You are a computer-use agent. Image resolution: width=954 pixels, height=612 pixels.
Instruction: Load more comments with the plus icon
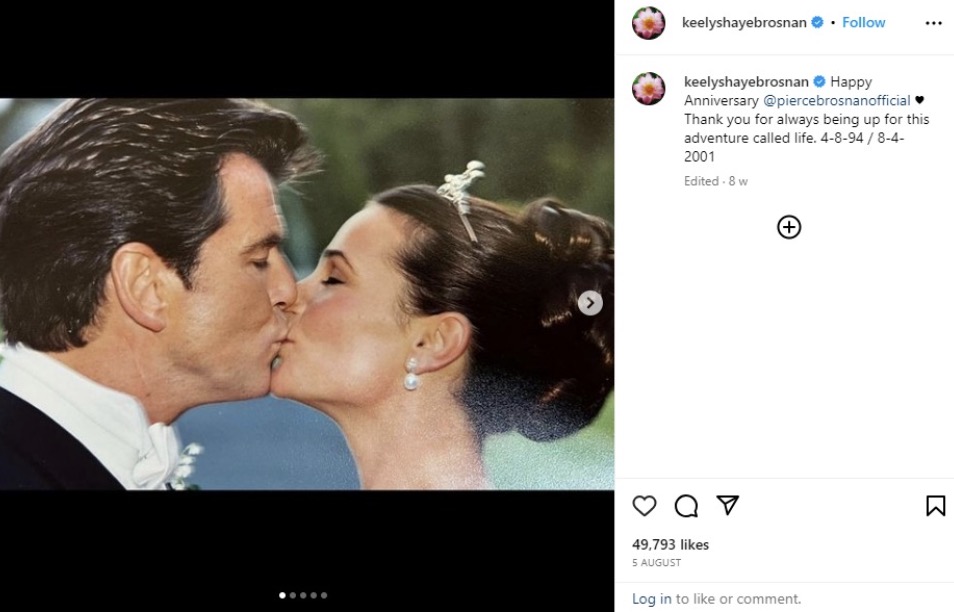(789, 228)
